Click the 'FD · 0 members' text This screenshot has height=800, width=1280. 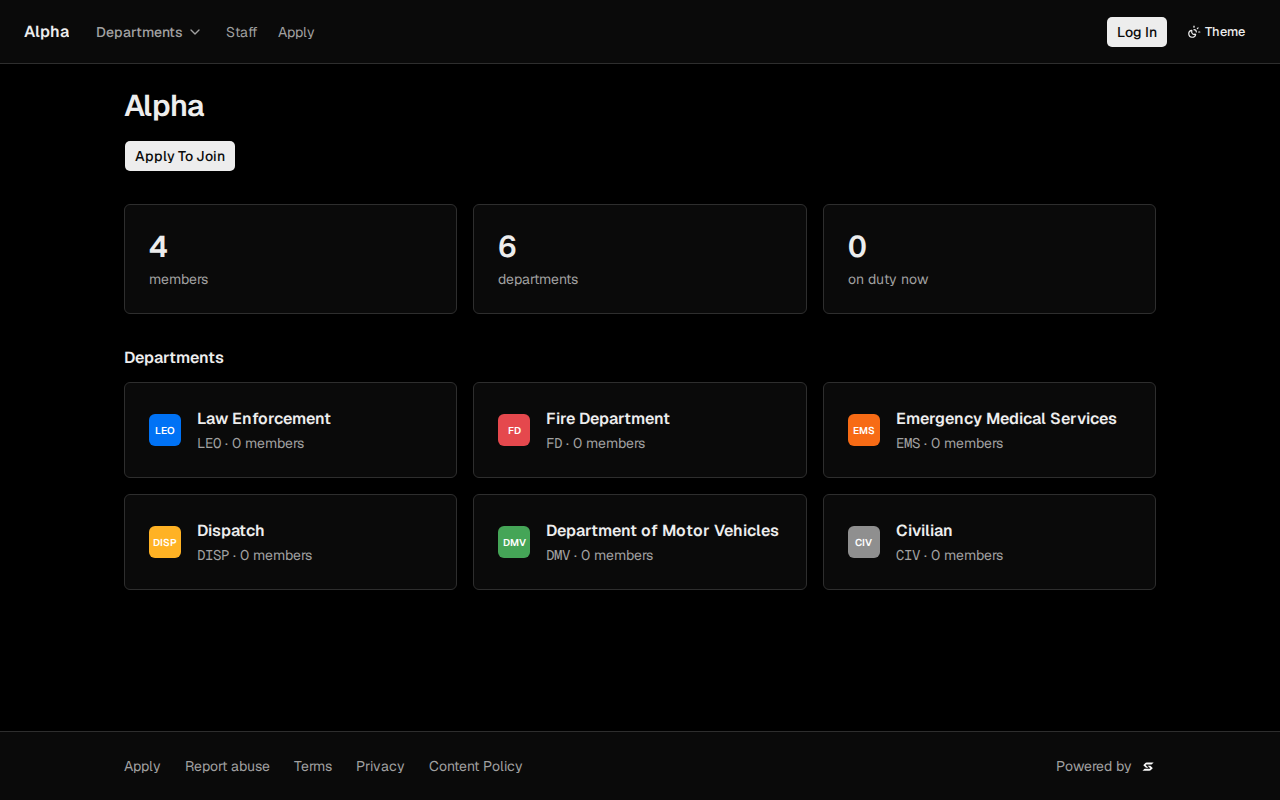596,443
